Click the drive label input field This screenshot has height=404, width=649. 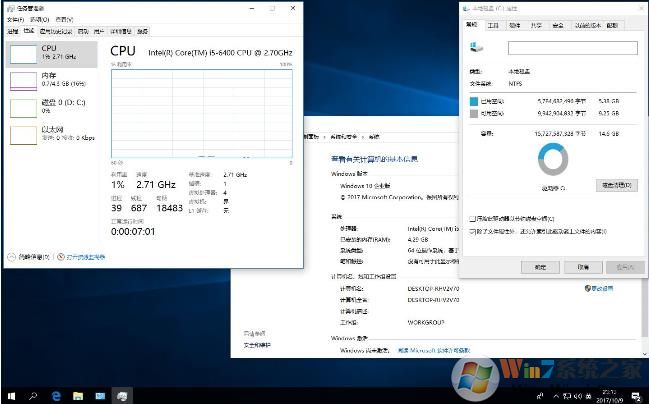pos(573,48)
